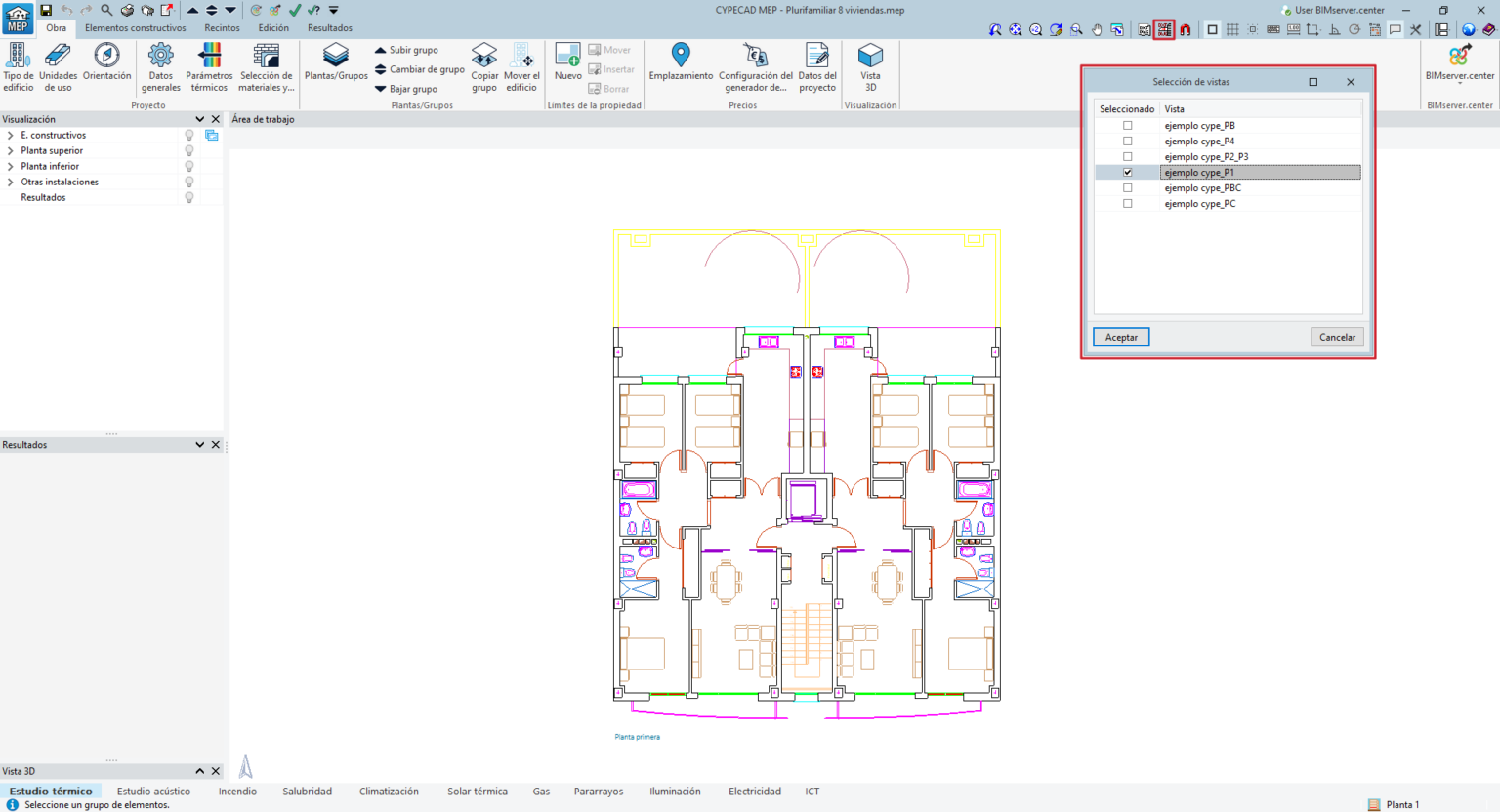
Task: Open Datos del proyecto
Action: tap(816, 65)
